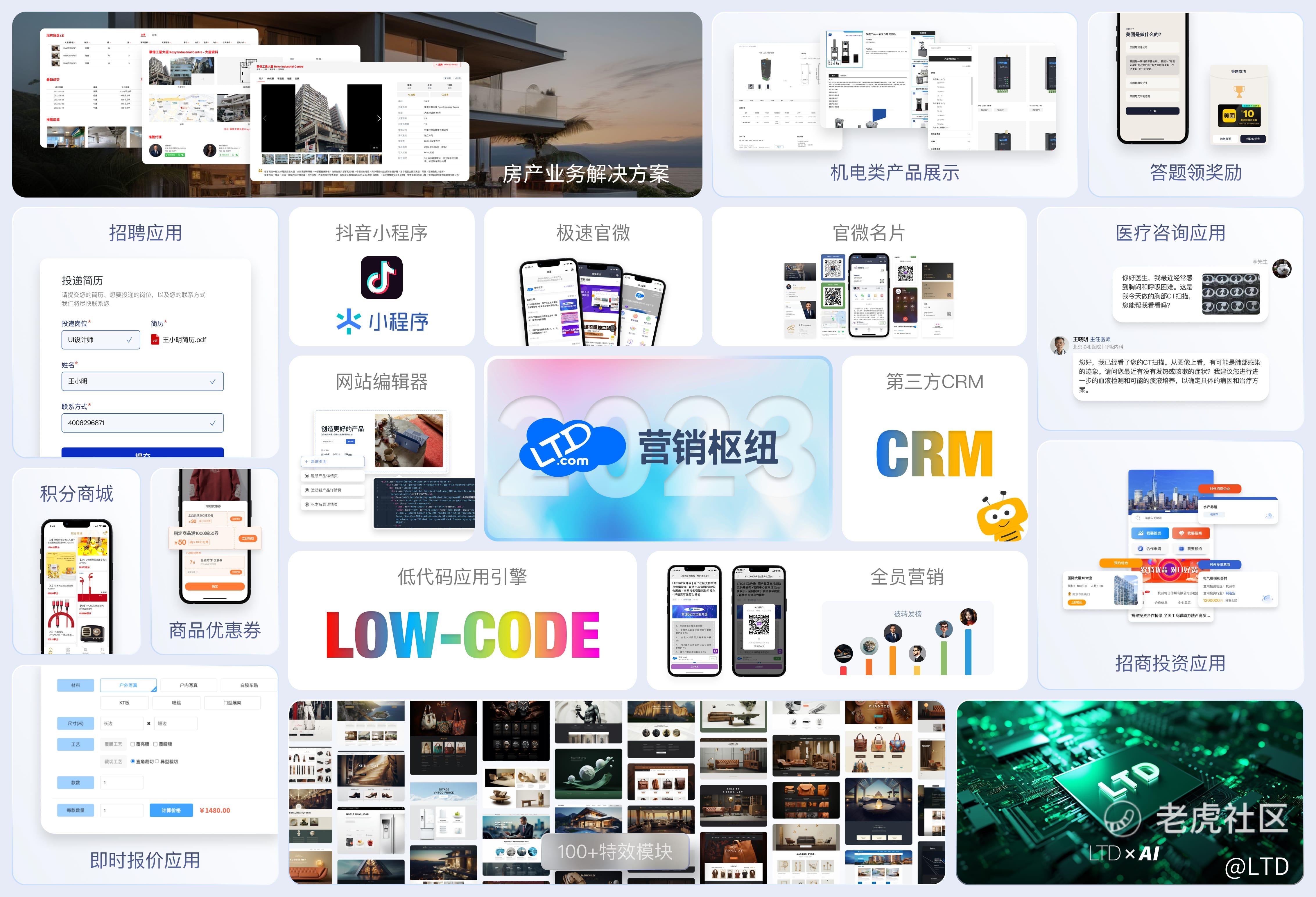Viewport: 1316px width, 897px height.
Task: Select the 户内写真 material option
Action: (x=189, y=685)
